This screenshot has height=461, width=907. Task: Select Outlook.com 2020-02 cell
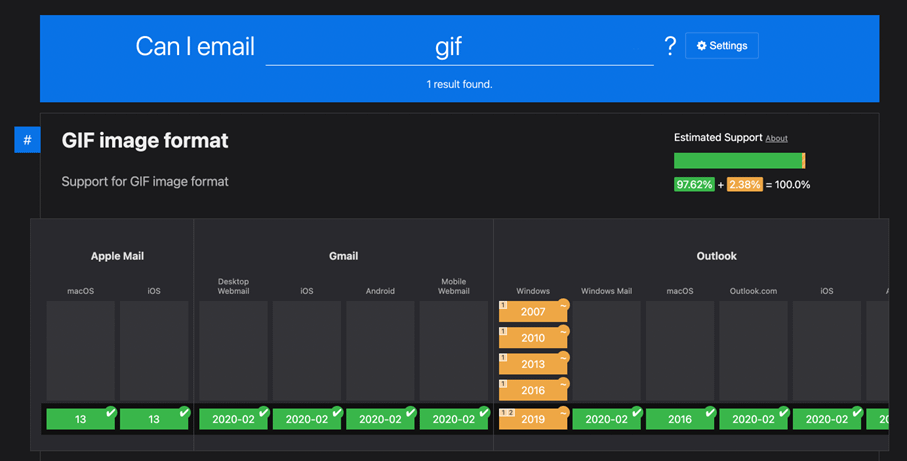click(753, 419)
